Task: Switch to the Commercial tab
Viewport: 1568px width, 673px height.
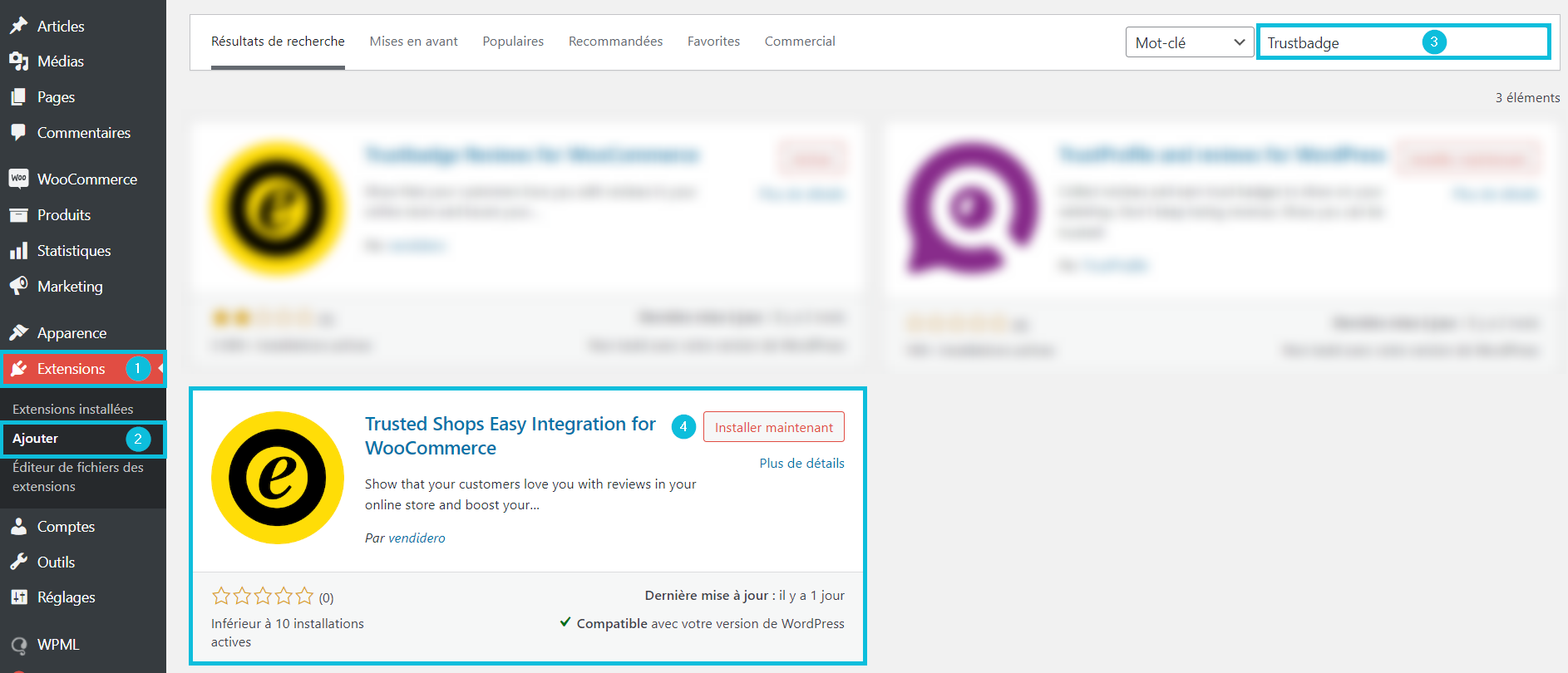Action: click(x=800, y=42)
